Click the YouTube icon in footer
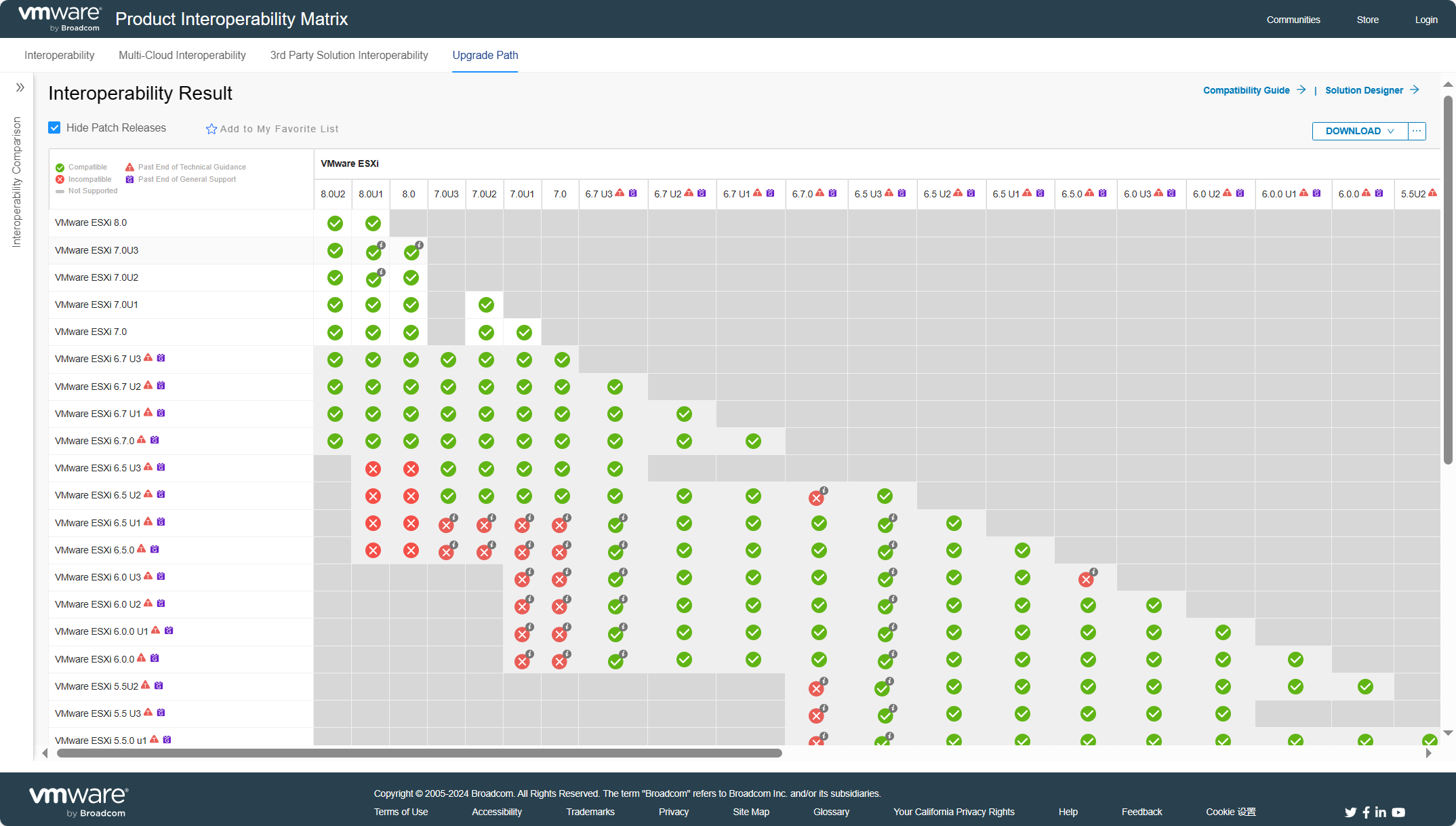Image resolution: width=1456 pixels, height=826 pixels. [1398, 812]
